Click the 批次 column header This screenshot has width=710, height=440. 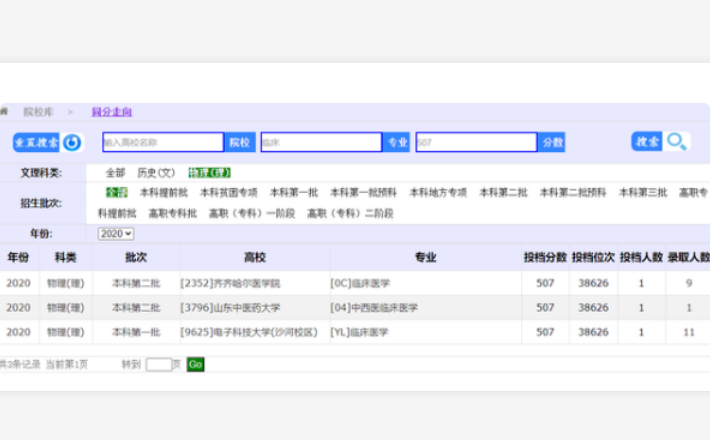136,258
